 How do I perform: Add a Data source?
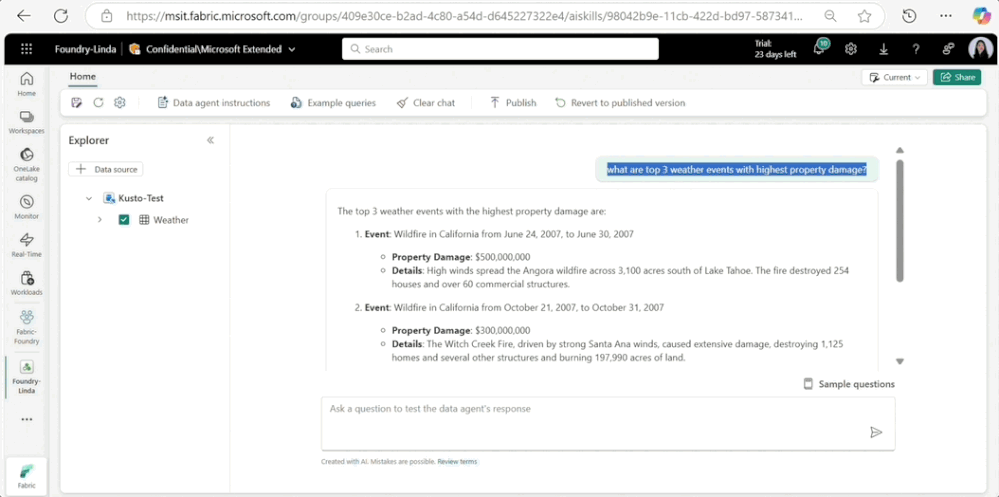pyautogui.click(x=106, y=169)
